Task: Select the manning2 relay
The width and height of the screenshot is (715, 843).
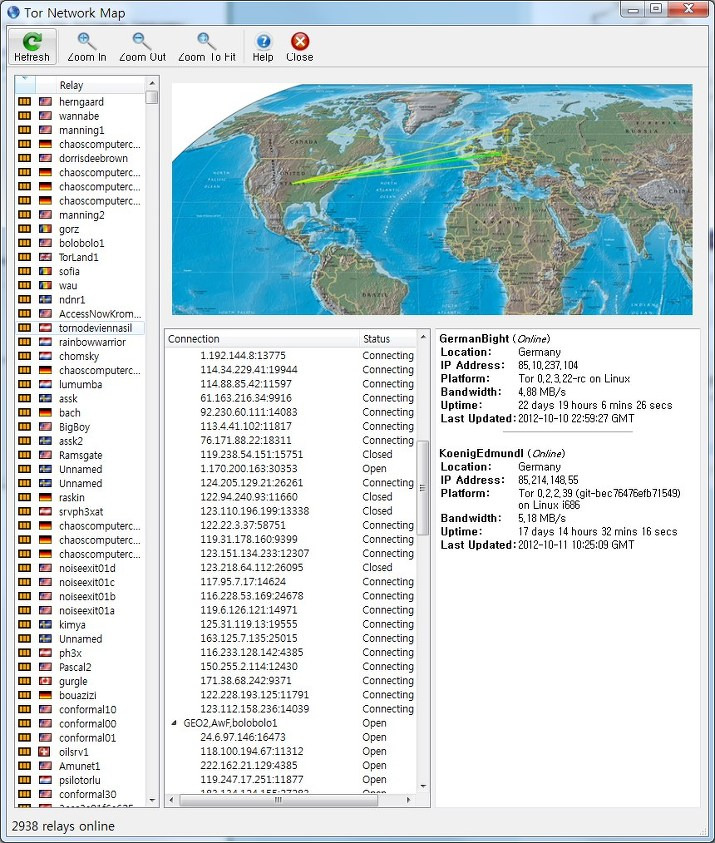Action: click(82, 215)
